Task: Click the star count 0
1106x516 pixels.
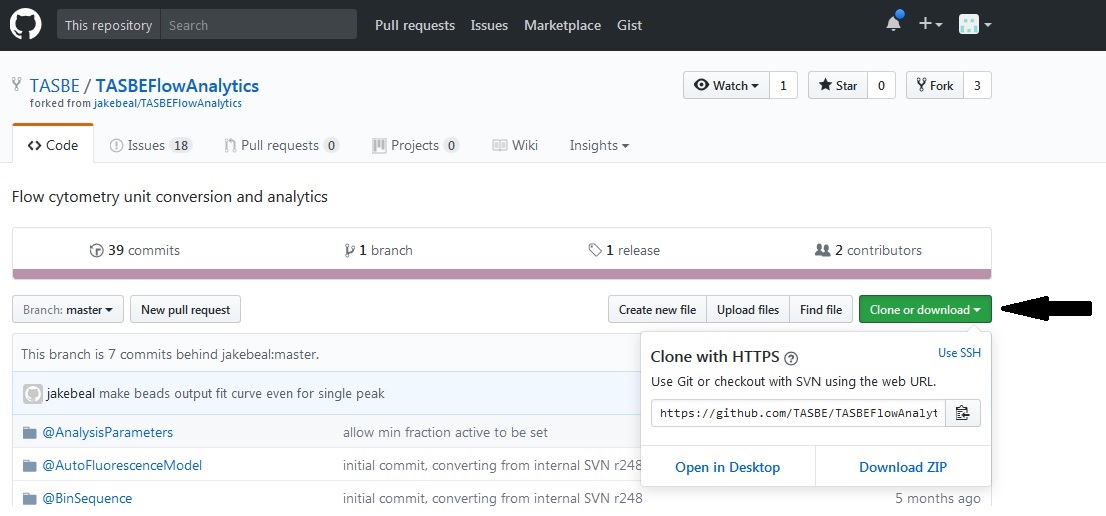Action: click(x=881, y=85)
